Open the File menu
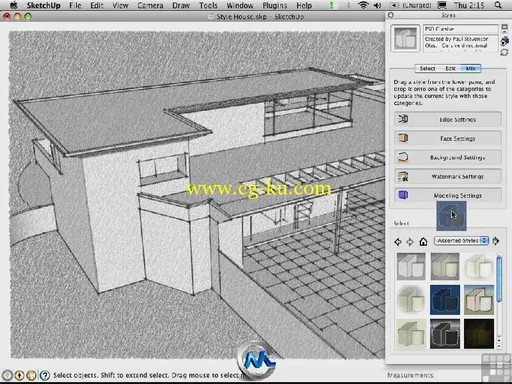The width and height of the screenshot is (512, 384). (x=75, y=5)
